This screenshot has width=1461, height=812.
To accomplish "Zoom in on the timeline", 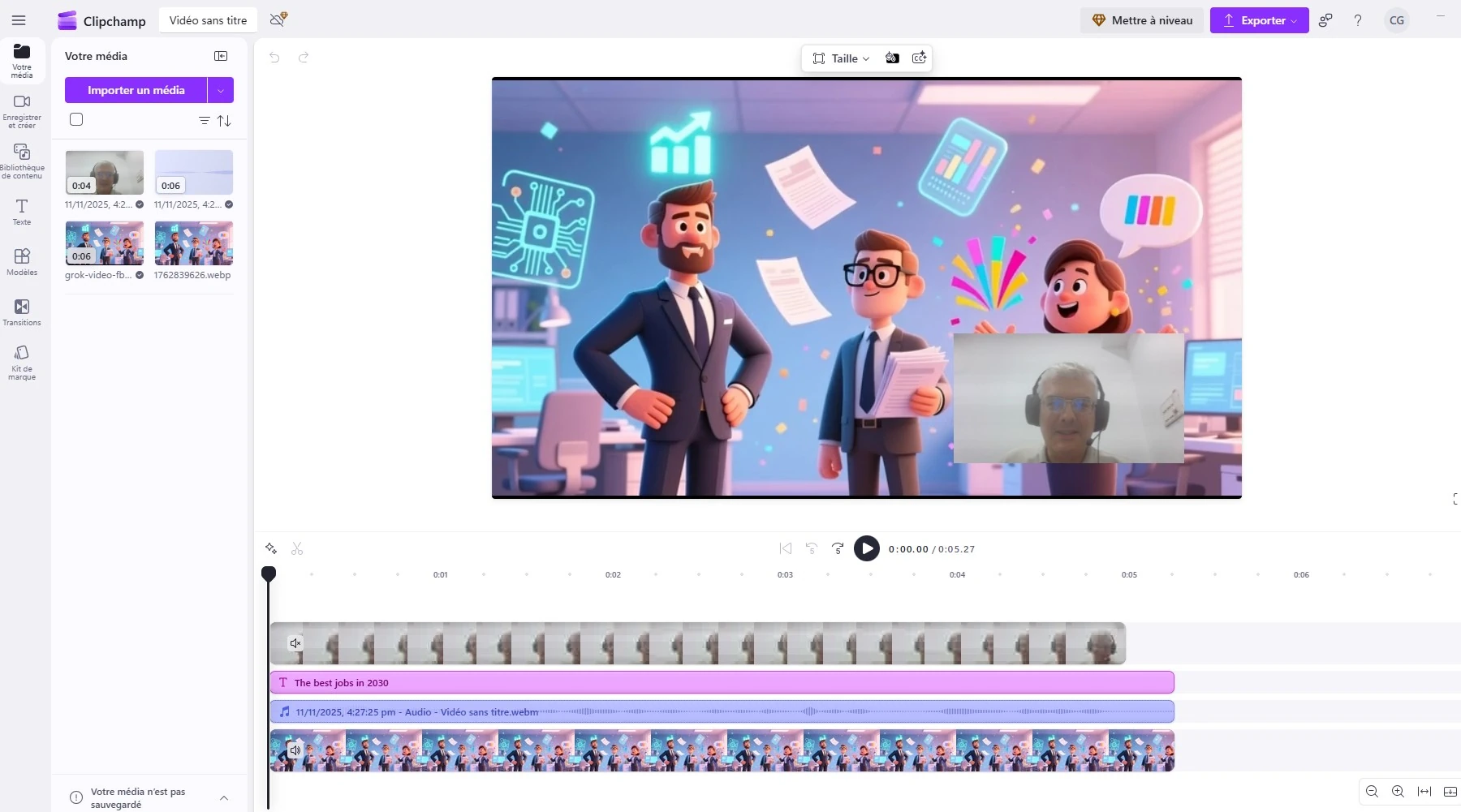I will click(x=1398, y=792).
